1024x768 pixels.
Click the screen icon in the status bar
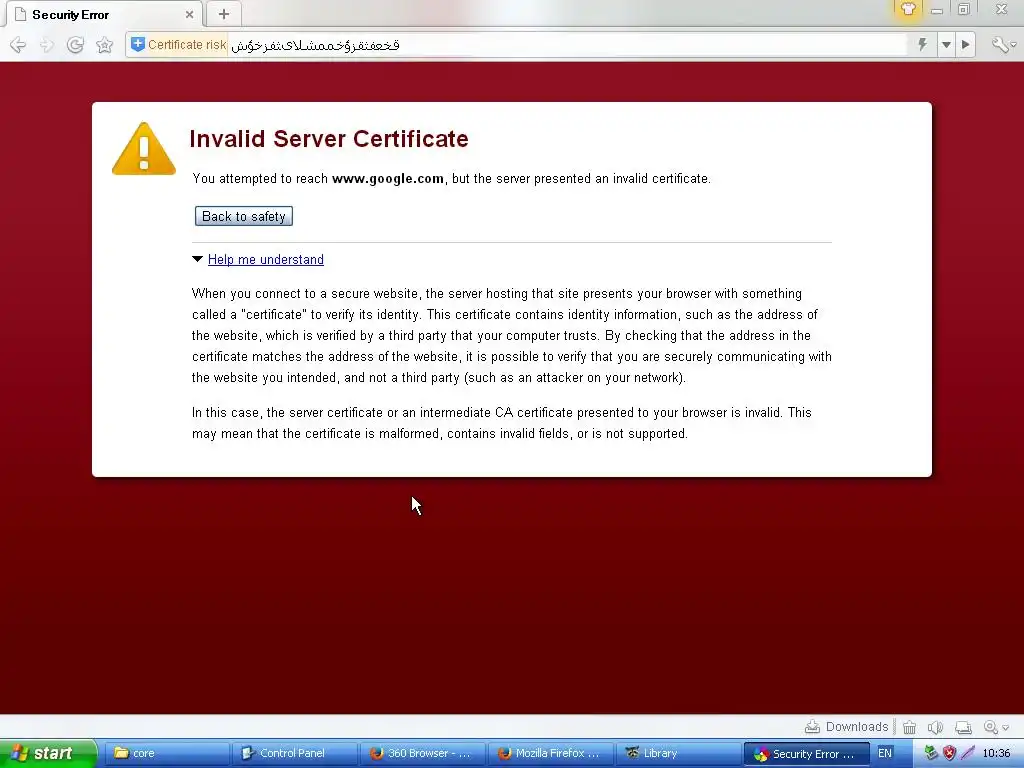pyautogui.click(x=963, y=727)
